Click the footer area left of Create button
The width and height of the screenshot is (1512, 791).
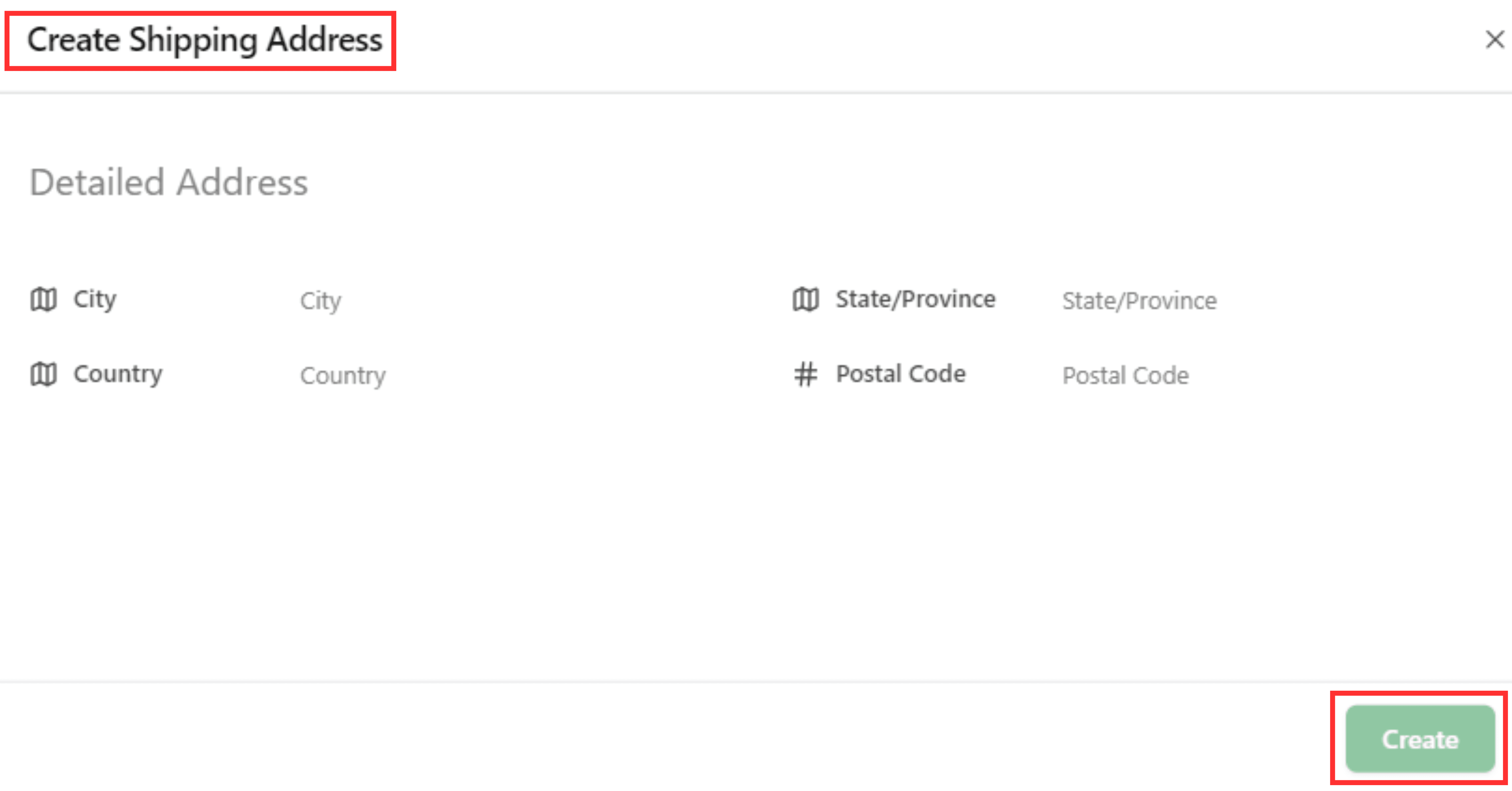704,739
